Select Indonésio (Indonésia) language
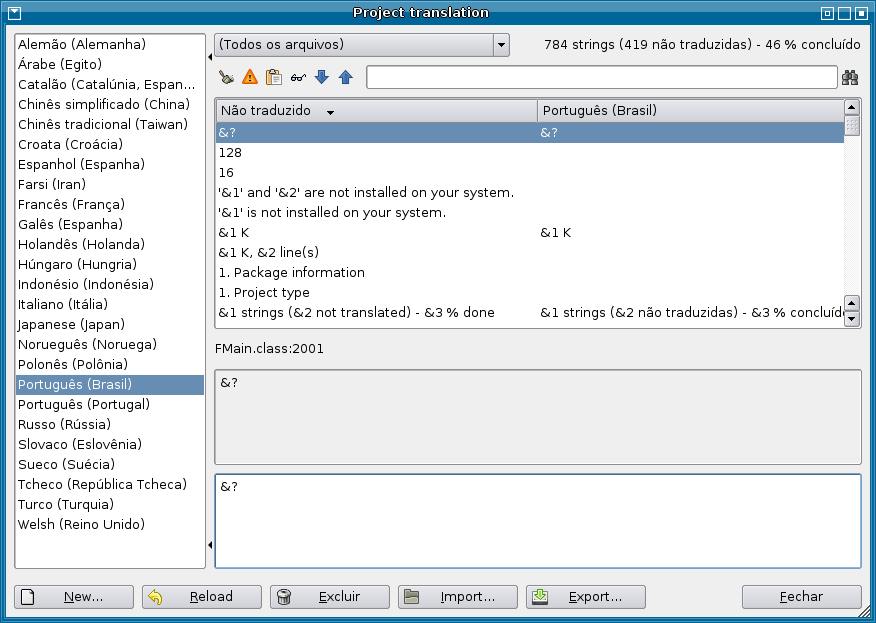Image resolution: width=876 pixels, height=623 pixels. 110,284
